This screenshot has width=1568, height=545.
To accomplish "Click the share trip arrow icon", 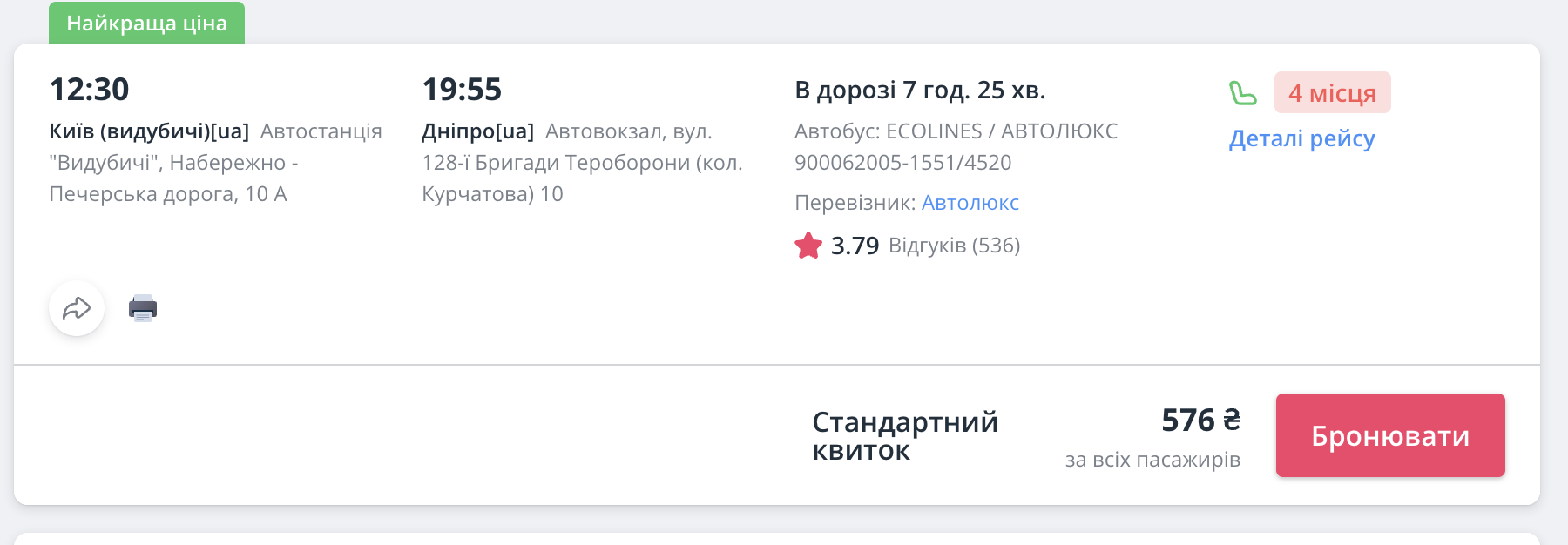I will tap(77, 308).
